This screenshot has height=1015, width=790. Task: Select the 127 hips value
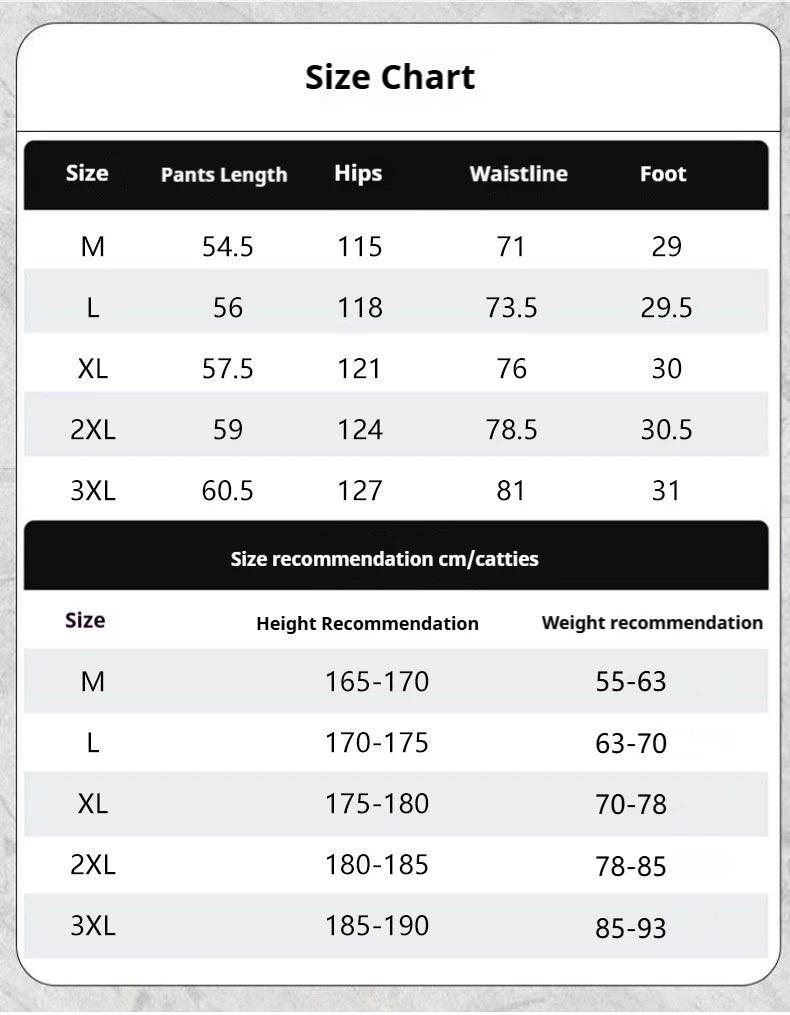pos(360,490)
